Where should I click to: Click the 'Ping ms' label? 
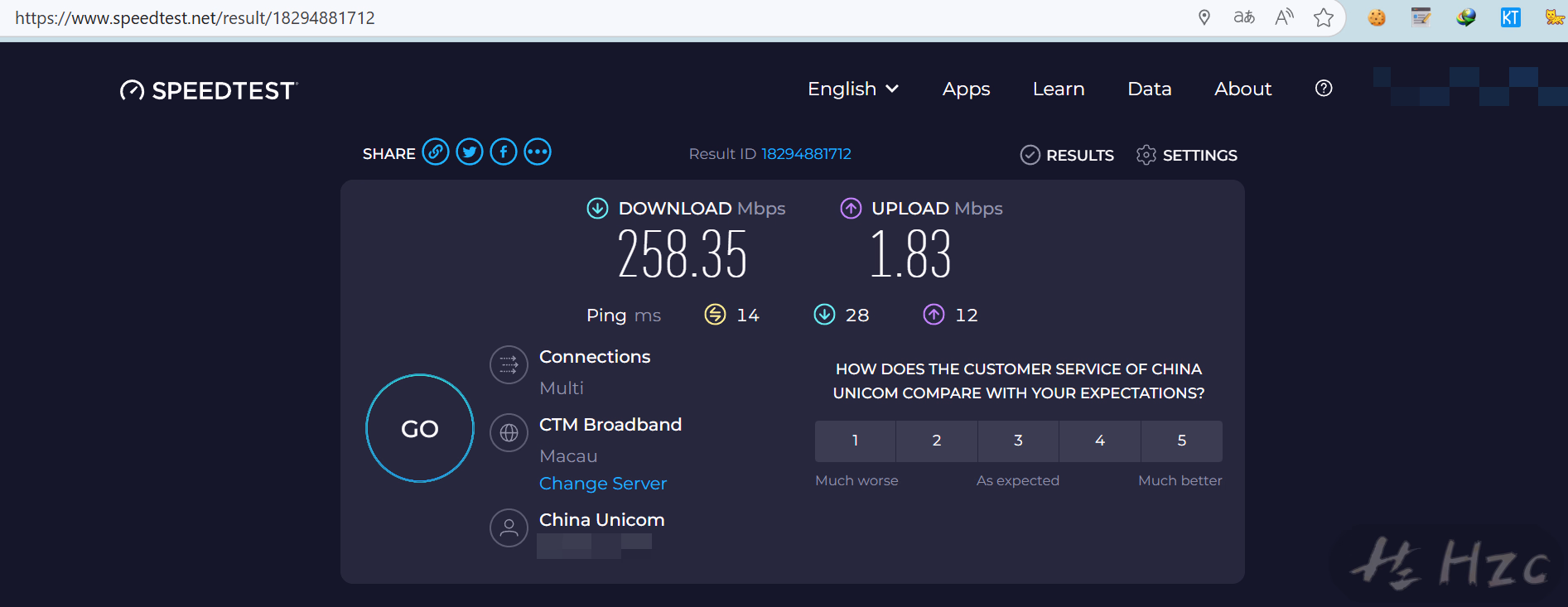click(624, 316)
